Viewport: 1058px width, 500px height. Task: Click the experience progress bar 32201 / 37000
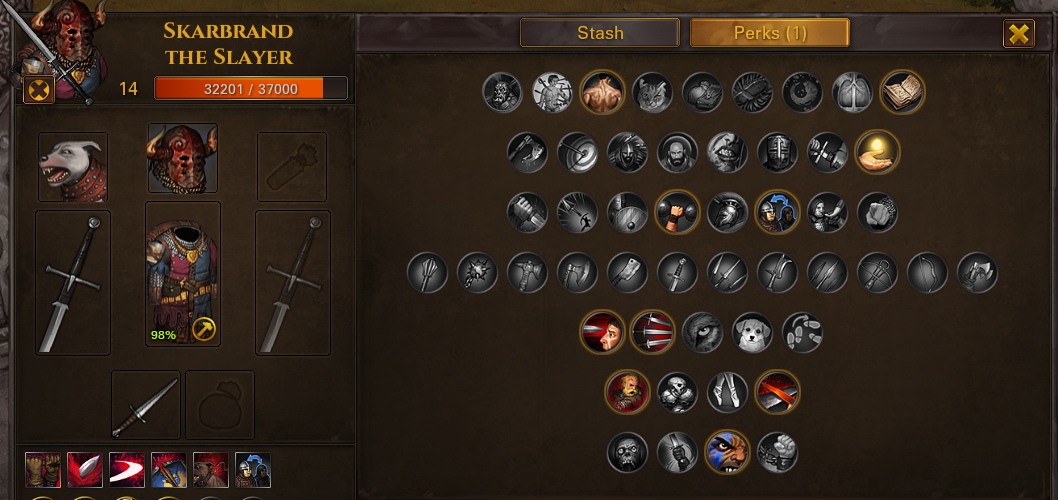coord(251,88)
